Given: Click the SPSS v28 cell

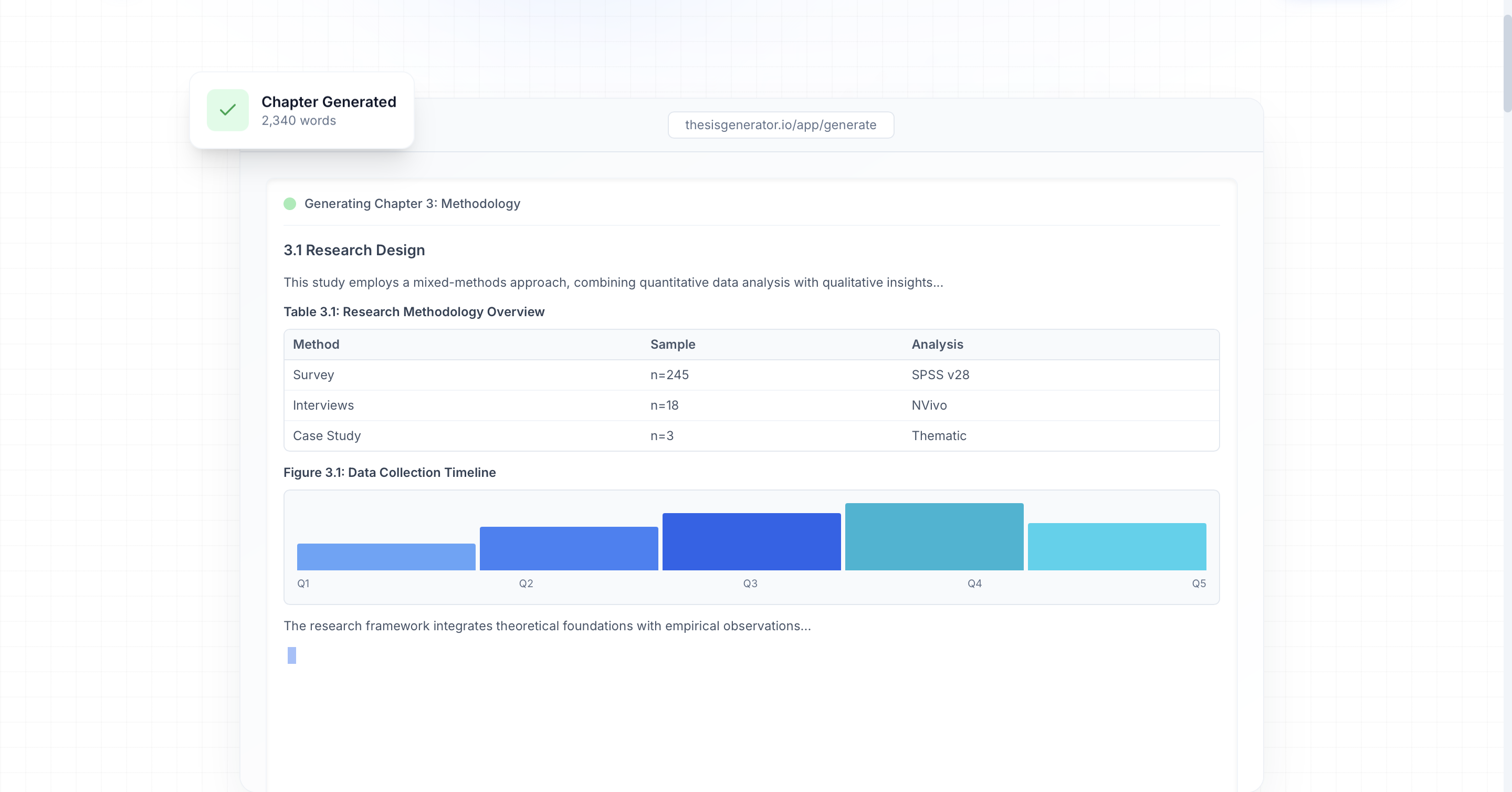Looking at the screenshot, I should pyautogui.click(x=940, y=374).
